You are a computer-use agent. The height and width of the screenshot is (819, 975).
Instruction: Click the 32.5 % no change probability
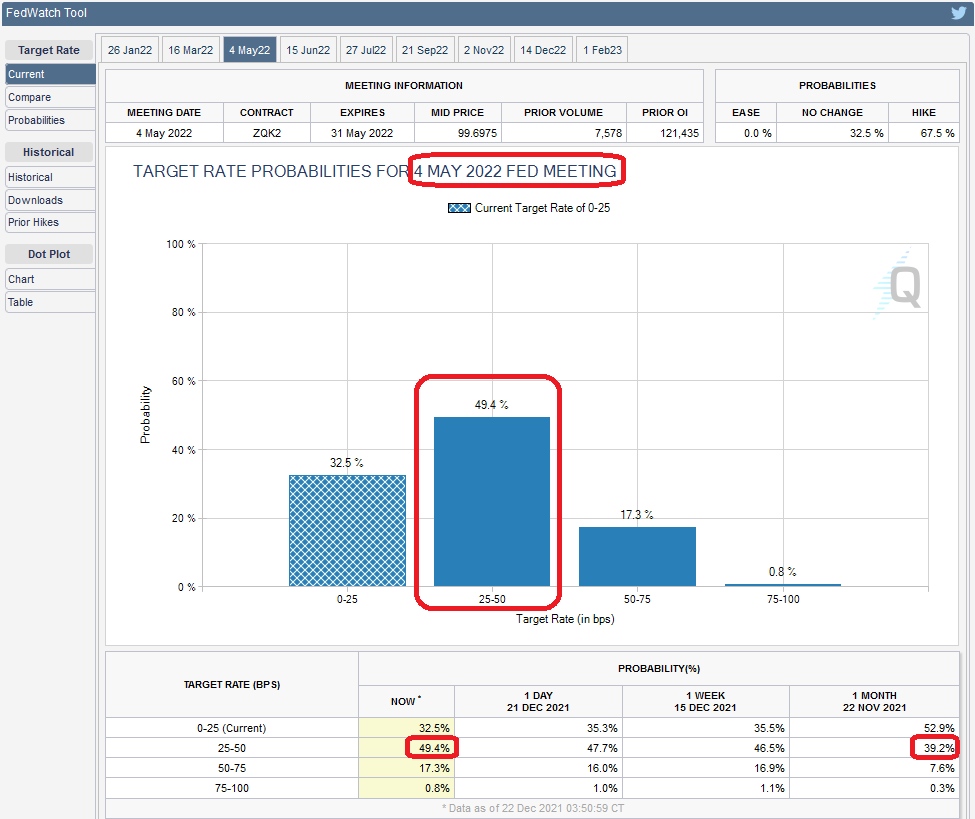[x=867, y=133]
